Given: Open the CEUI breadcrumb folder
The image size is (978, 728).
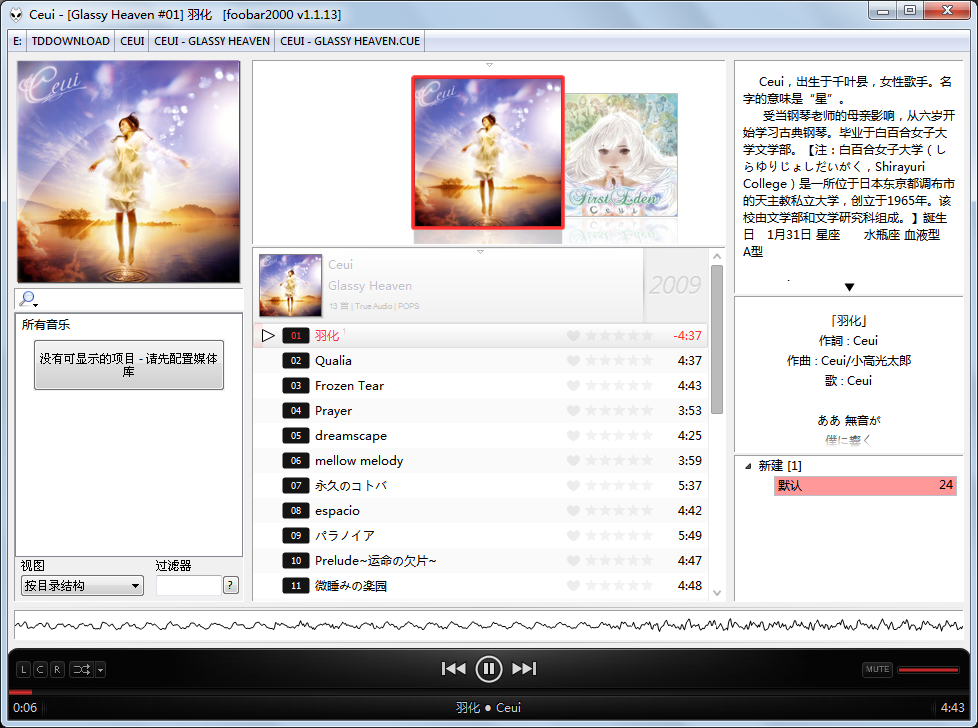Looking at the screenshot, I should tap(132, 41).
